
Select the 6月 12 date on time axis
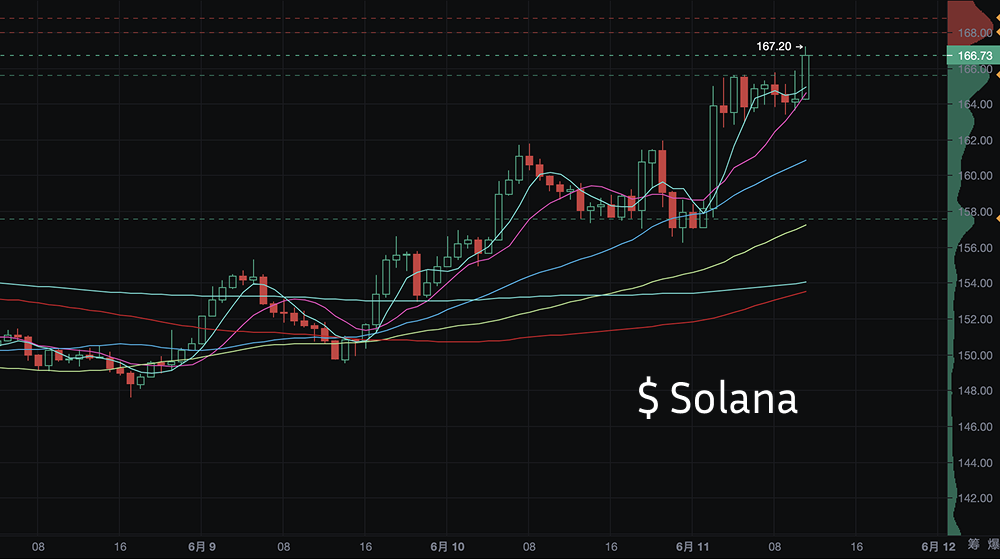(937, 547)
